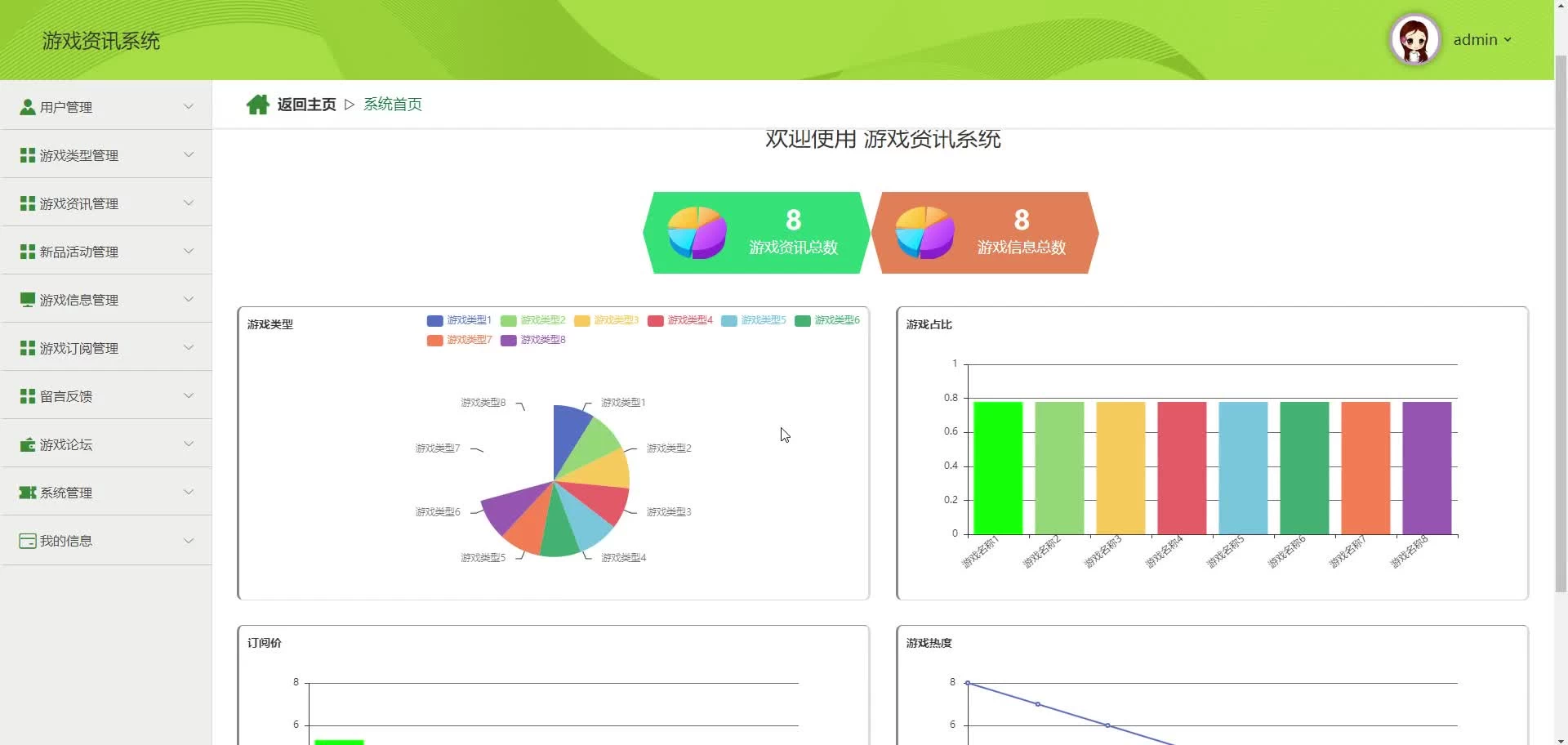1568x745 pixels.
Task: Open the admin account dropdown
Action: tap(1482, 40)
